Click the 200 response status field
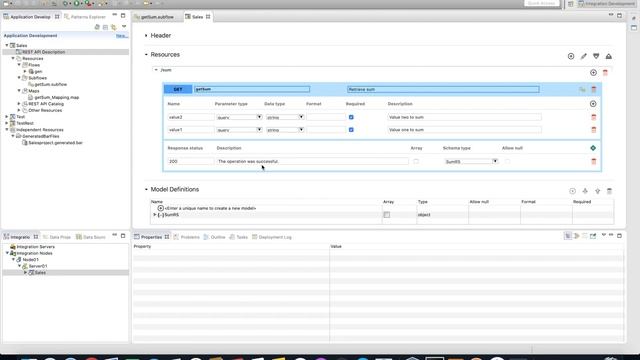 [190, 162]
